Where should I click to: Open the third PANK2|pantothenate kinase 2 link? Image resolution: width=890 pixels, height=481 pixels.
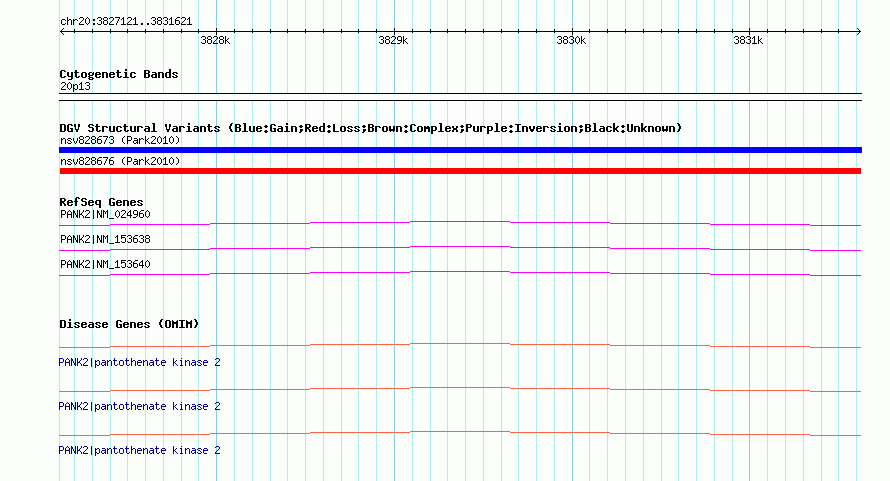point(139,450)
